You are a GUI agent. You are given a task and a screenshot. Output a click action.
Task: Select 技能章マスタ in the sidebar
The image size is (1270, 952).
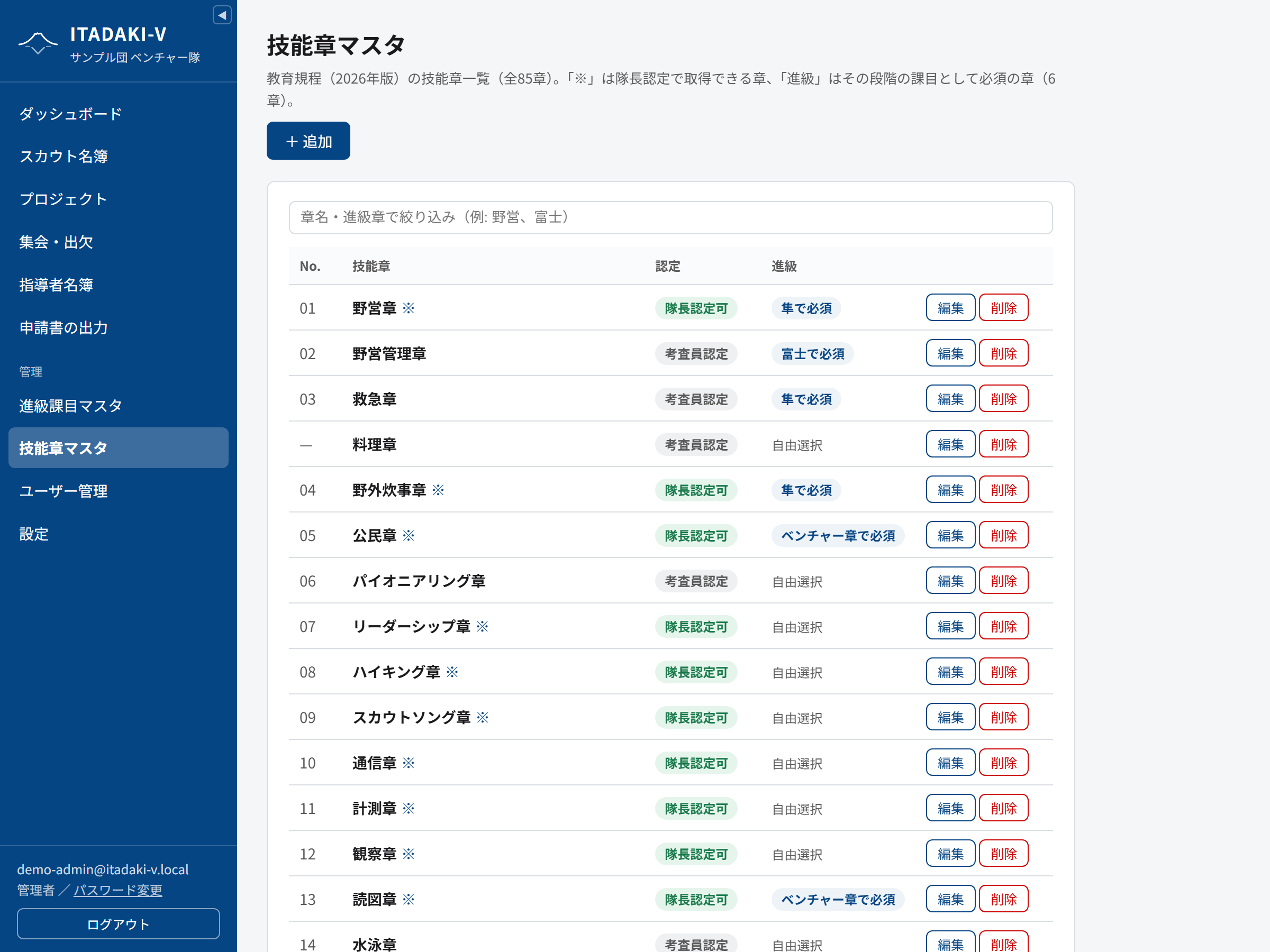tap(119, 448)
